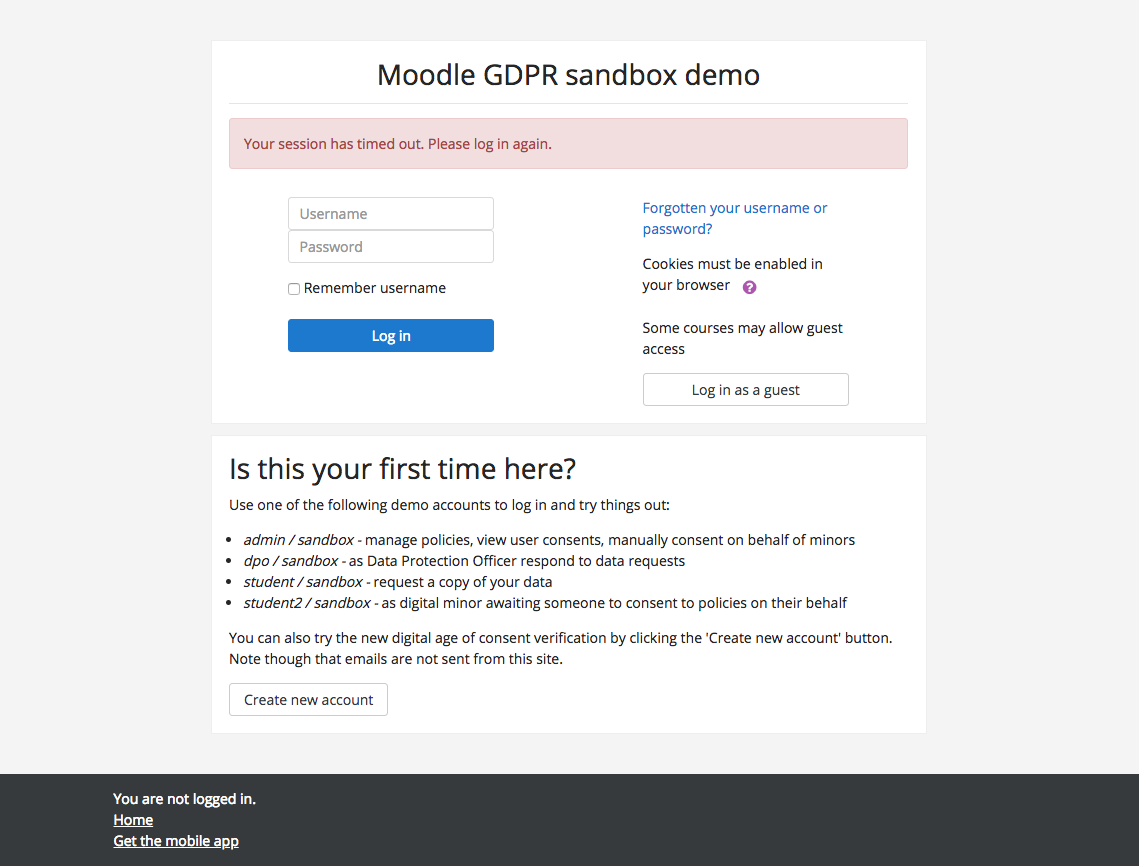This screenshot has width=1139, height=866.
Task: Click the Moodle GDPR sandbox demo heading
Action: (x=568, y=75)
